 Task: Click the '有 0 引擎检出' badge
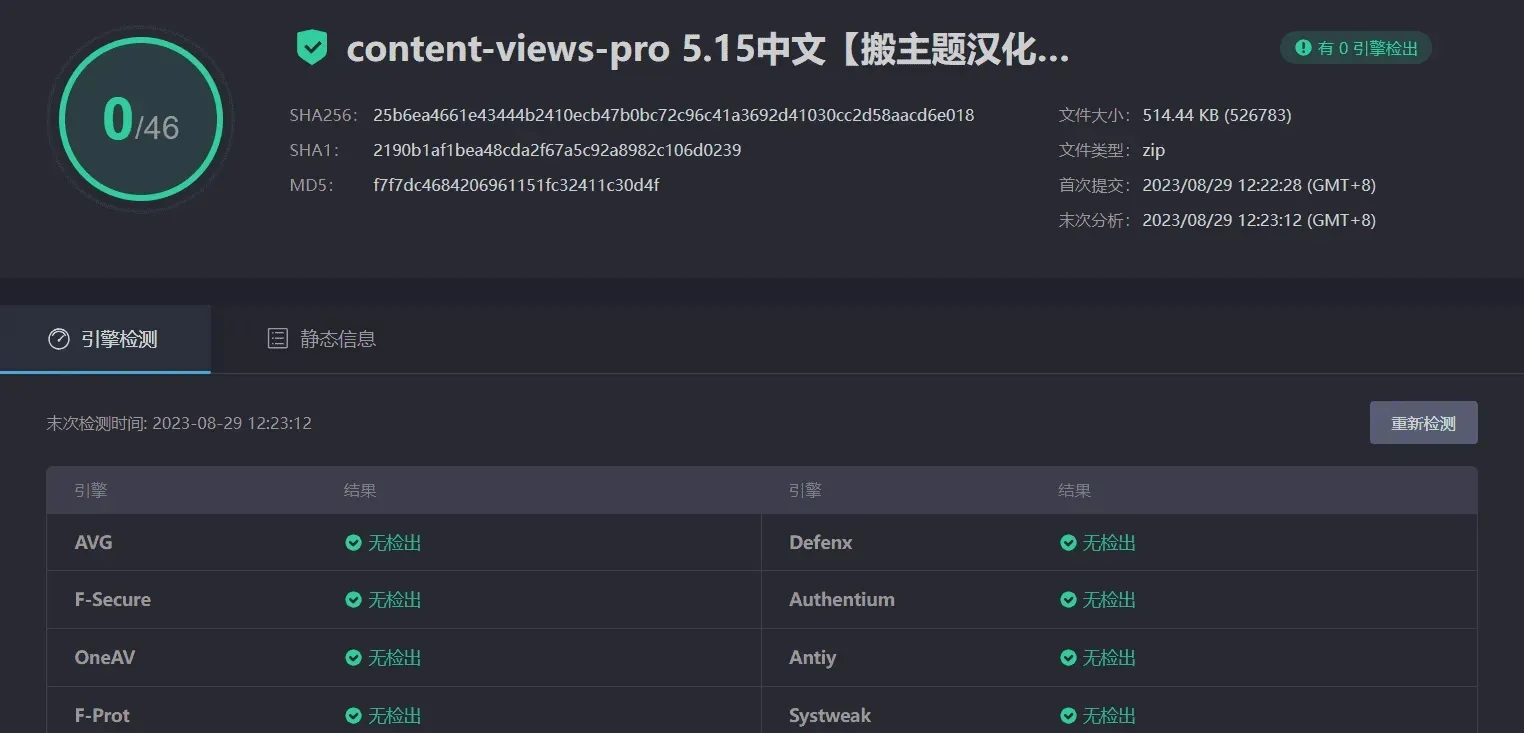coord(1356,48)
